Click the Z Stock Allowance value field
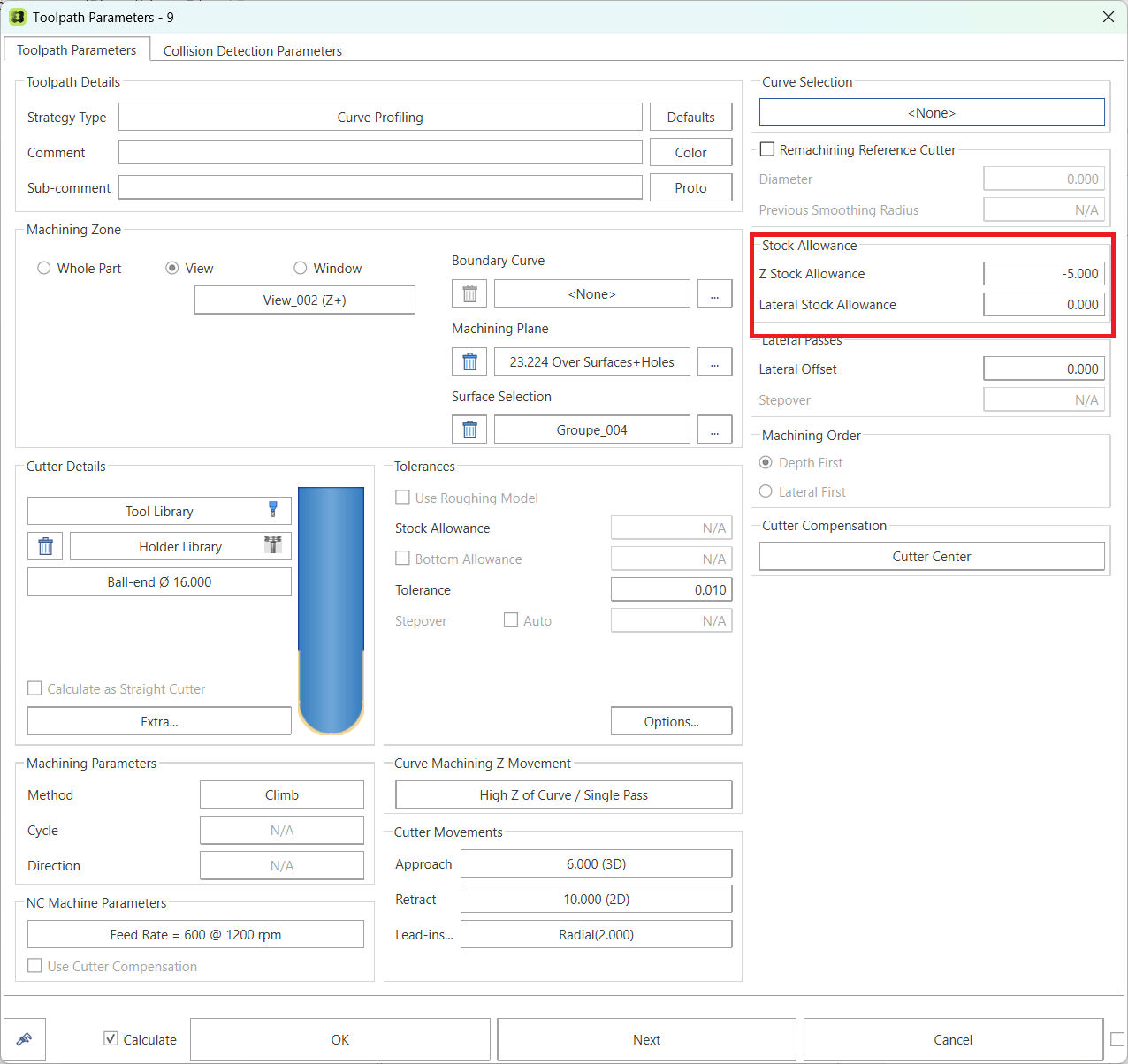The height and width of the screenshot is (1064, 1128). [x=1044, y=273]
